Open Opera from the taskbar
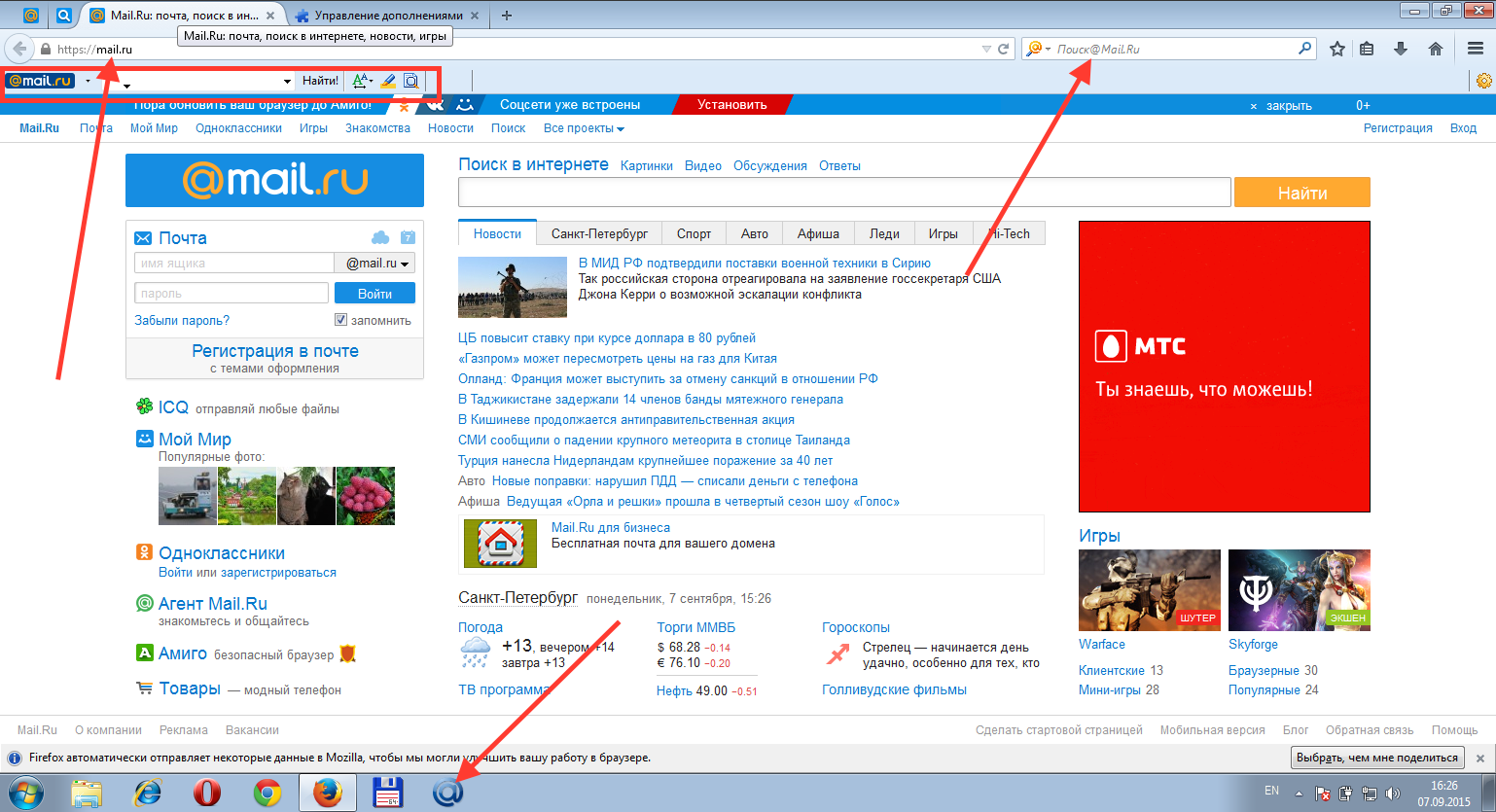The width and height of the screenshot is (1496, 812). pyautogui.click(x=206, y=793)
